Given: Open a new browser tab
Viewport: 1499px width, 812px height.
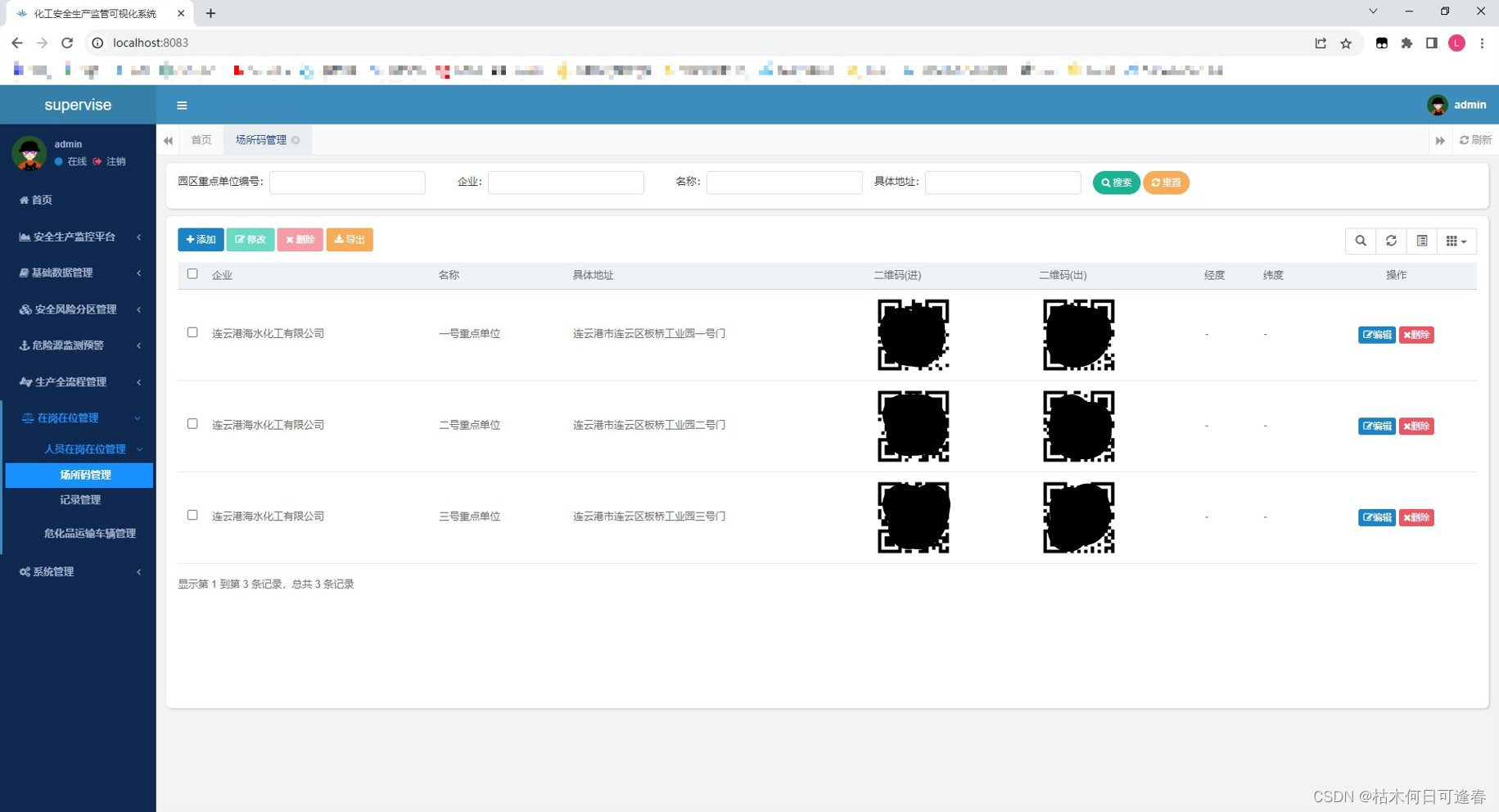Looking at the screenshot, I should (210, 13).
